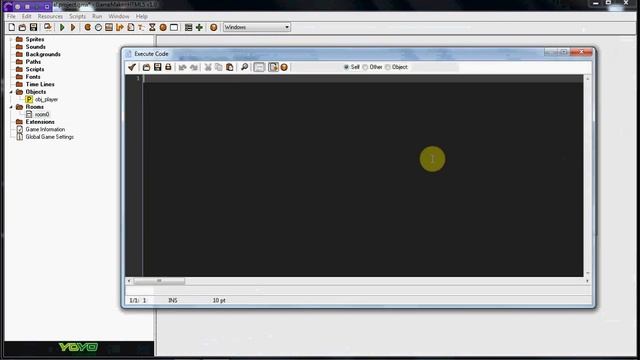Paste clipboard into code editor
This screenshot has width=640, height=360.
[230, 67]
